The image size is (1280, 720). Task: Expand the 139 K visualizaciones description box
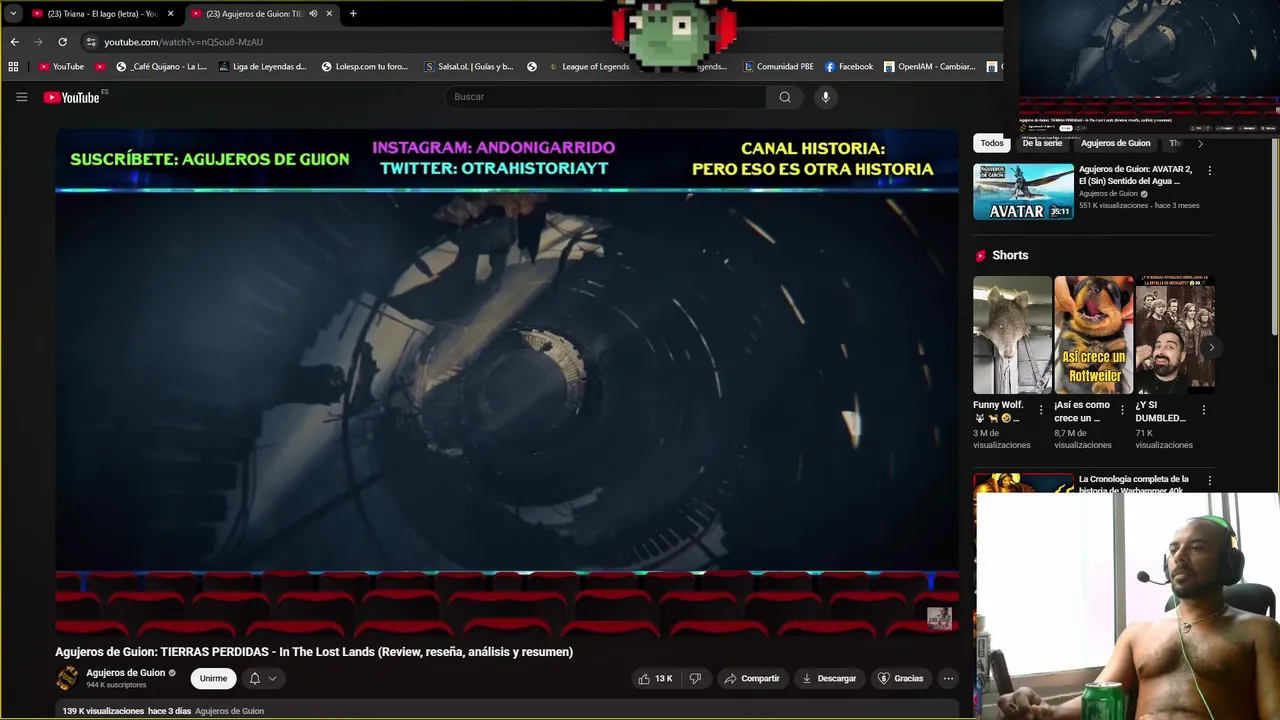(x=507, y=711)
